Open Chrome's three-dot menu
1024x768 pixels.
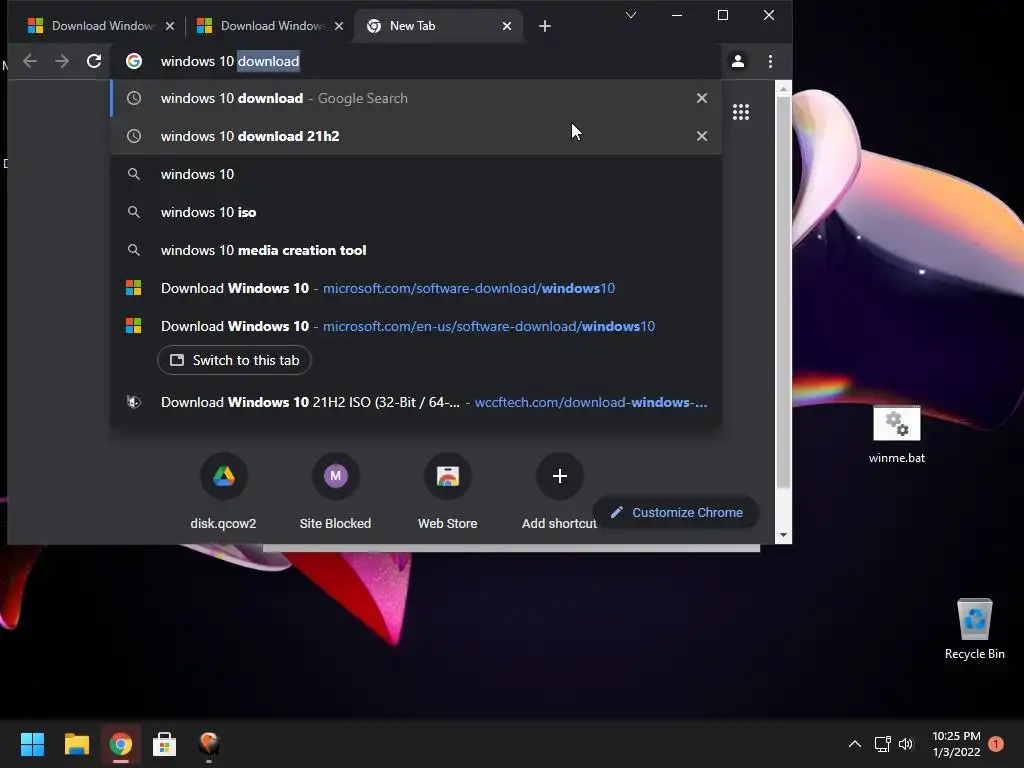(x=771, y=61)
